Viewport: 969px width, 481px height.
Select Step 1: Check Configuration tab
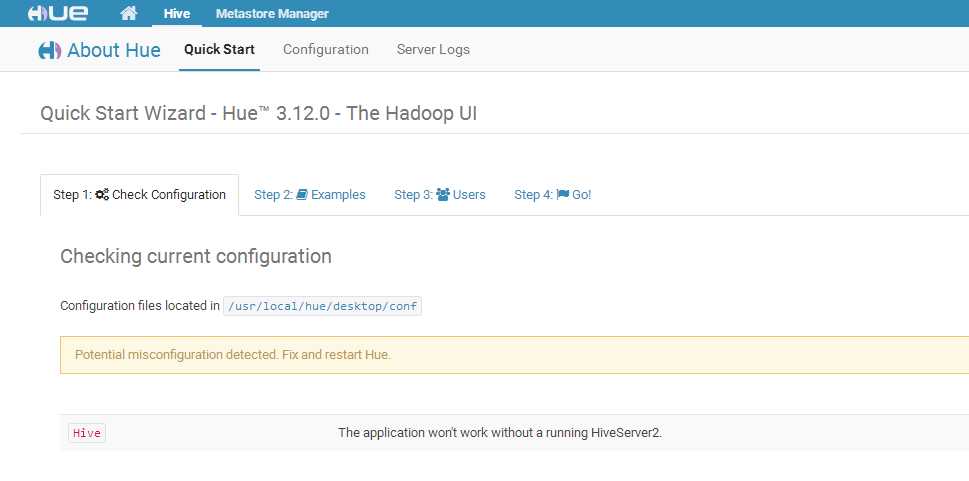139,195
